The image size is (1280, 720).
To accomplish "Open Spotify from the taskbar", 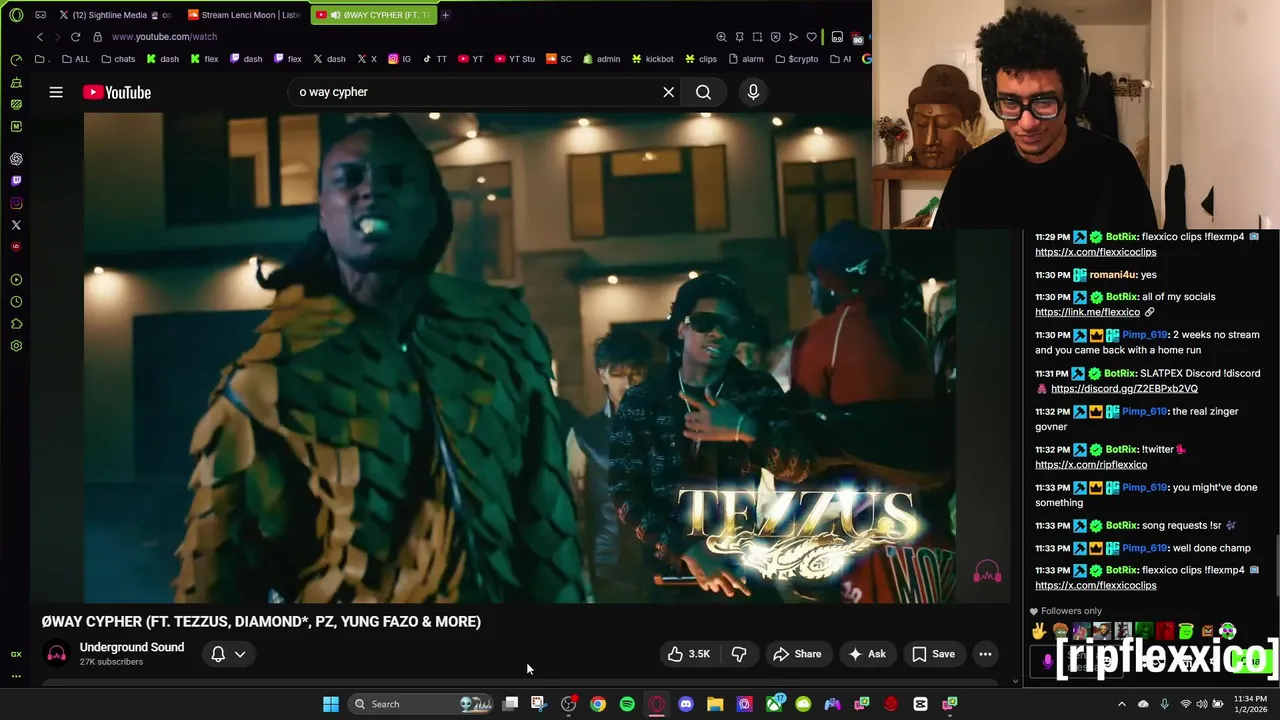I will point(627,704).
